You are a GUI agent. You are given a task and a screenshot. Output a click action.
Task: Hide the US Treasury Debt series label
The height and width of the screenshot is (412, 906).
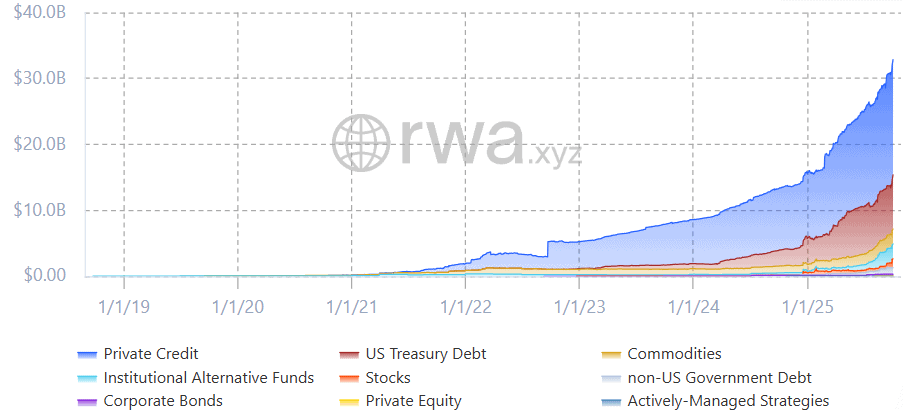[x=425, y=354]
